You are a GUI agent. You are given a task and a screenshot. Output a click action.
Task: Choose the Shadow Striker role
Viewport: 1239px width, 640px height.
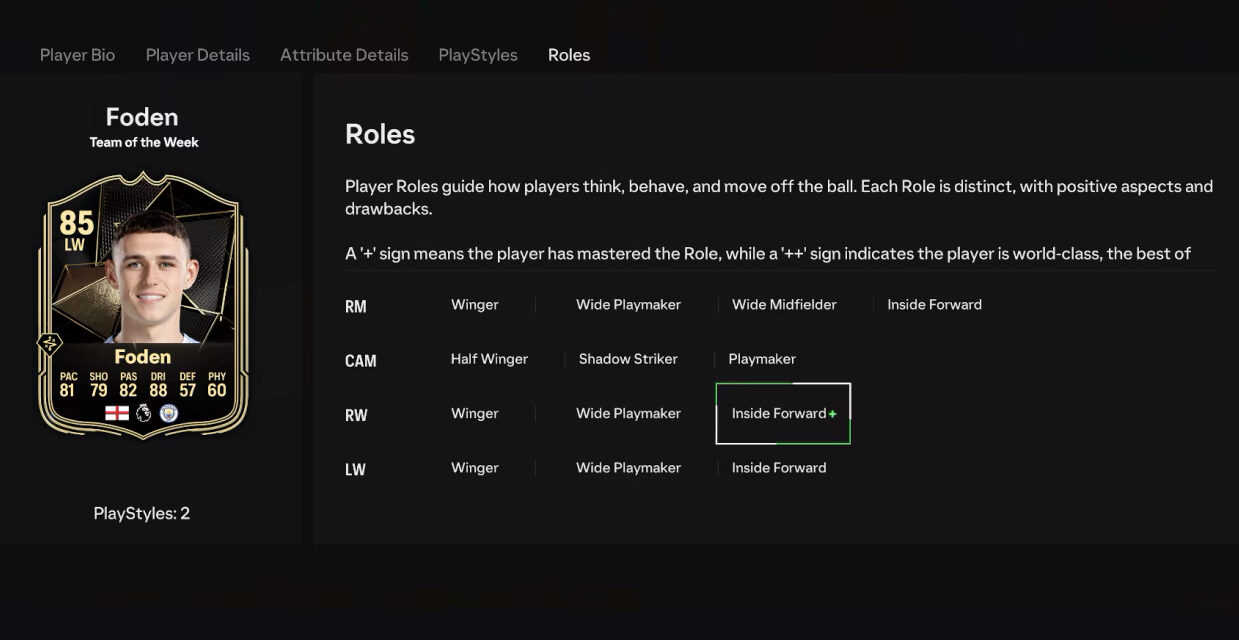coord(628,359)
